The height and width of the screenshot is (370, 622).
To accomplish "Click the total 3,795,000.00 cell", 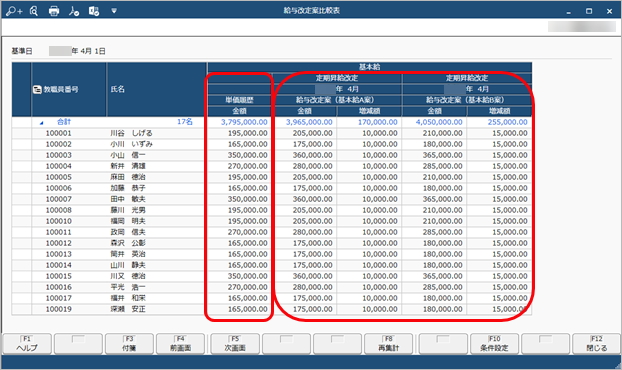I will [244, 122].
